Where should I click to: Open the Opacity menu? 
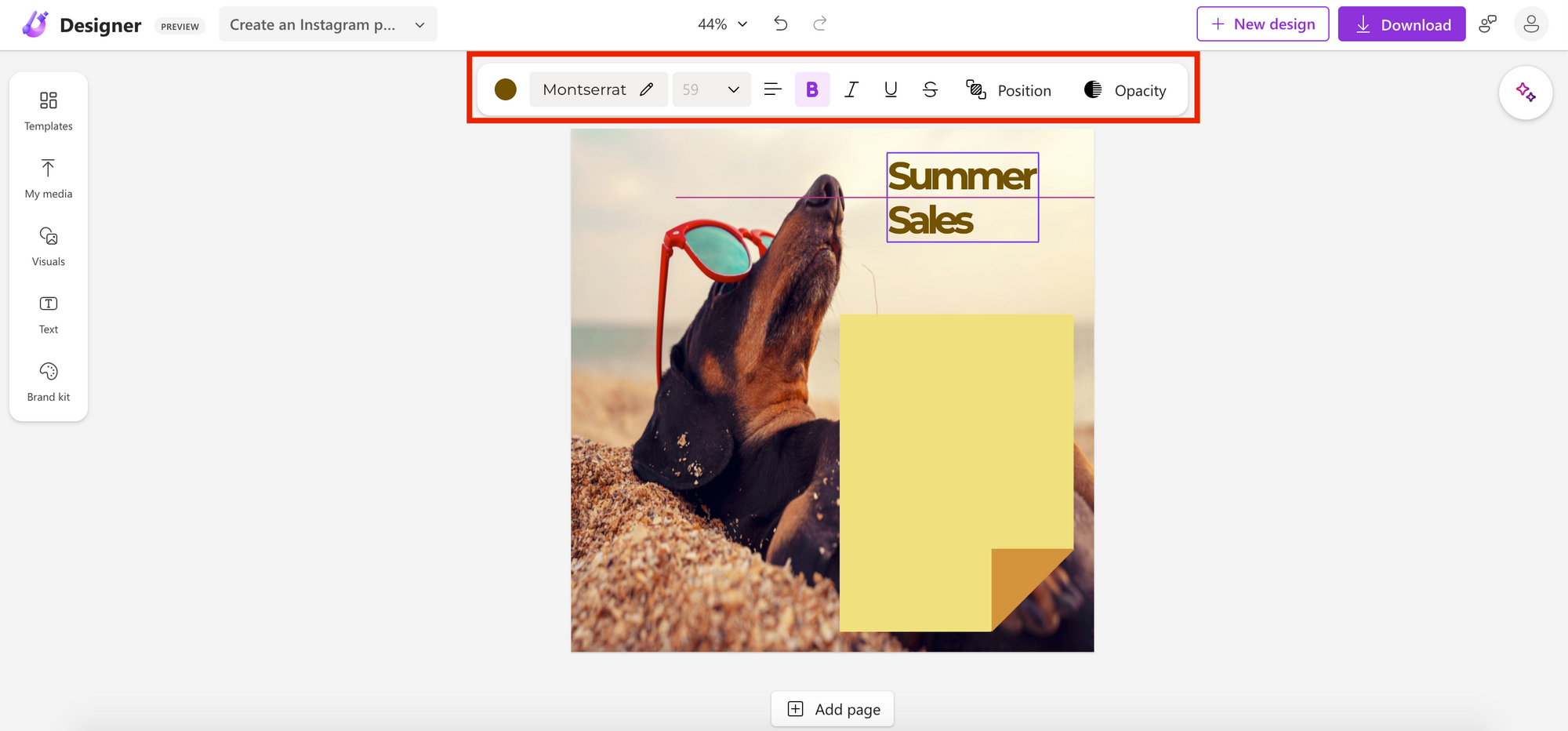[x=1125, y=90]
